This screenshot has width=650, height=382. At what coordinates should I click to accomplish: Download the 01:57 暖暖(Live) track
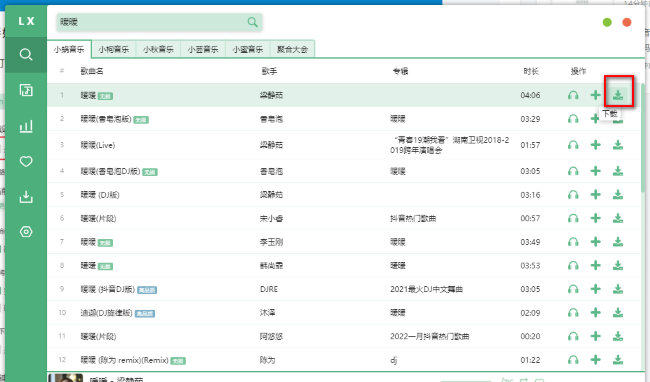pos(618,145)
